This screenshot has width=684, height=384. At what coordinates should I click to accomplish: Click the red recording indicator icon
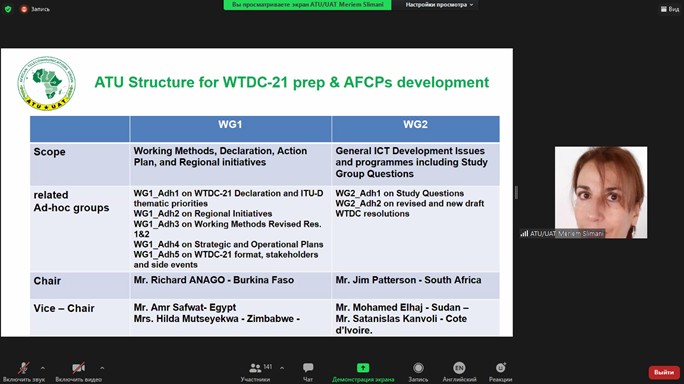(x=24, y=9)
